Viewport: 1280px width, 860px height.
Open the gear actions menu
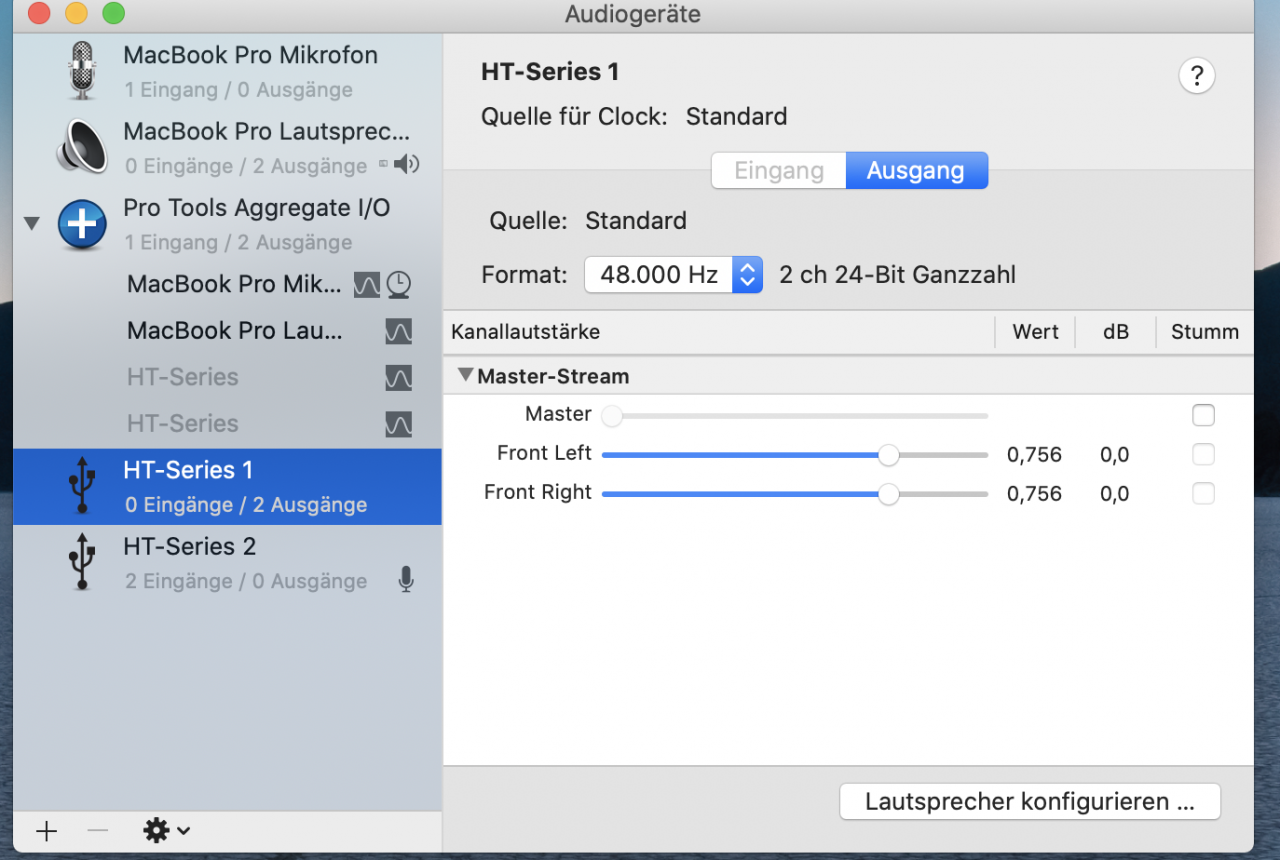[166, 830]
